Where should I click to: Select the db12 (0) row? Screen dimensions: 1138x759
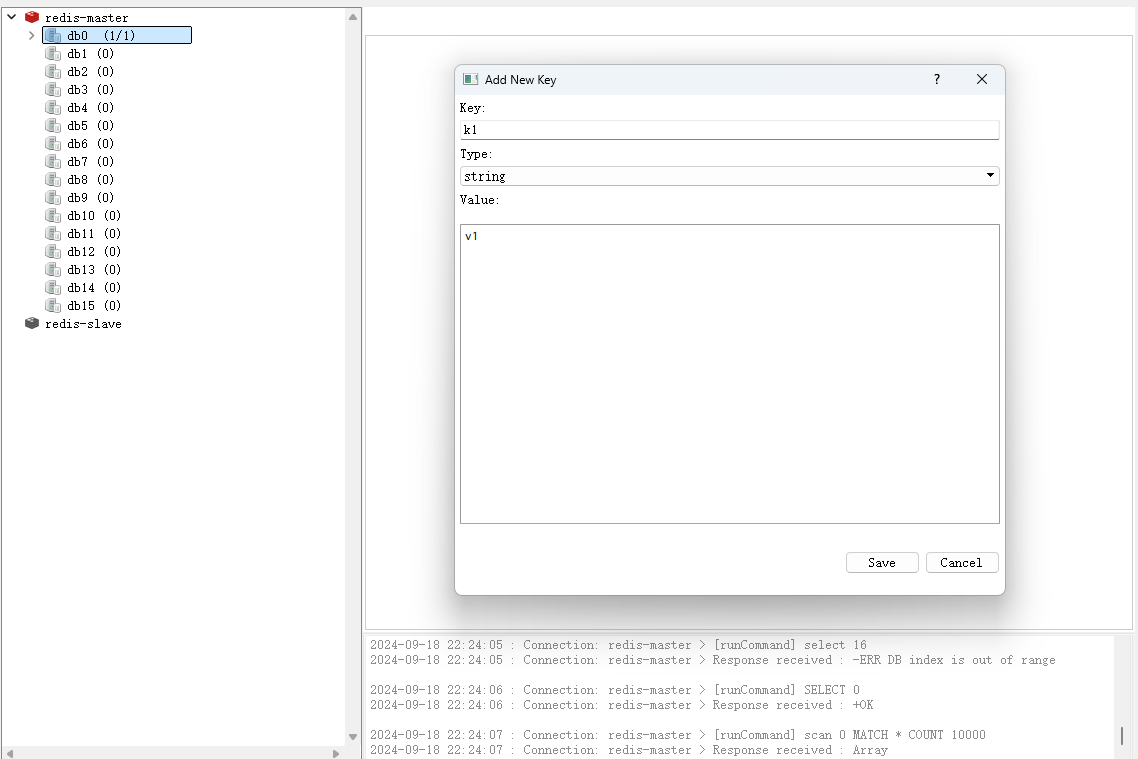94,252
